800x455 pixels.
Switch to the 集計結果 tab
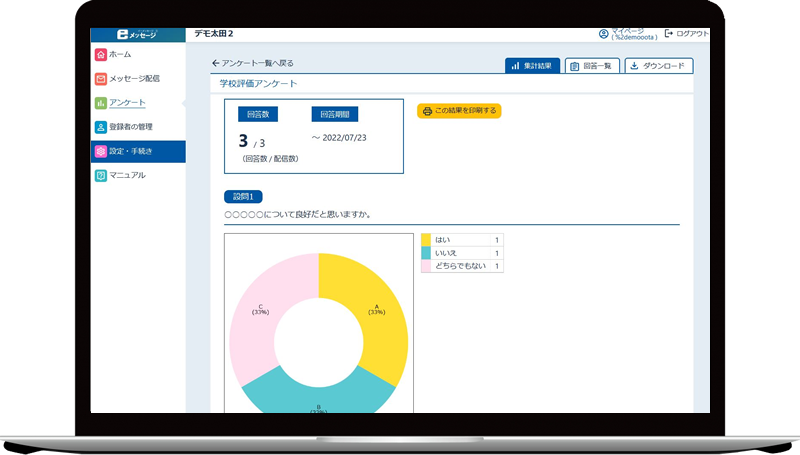(533, 66)
